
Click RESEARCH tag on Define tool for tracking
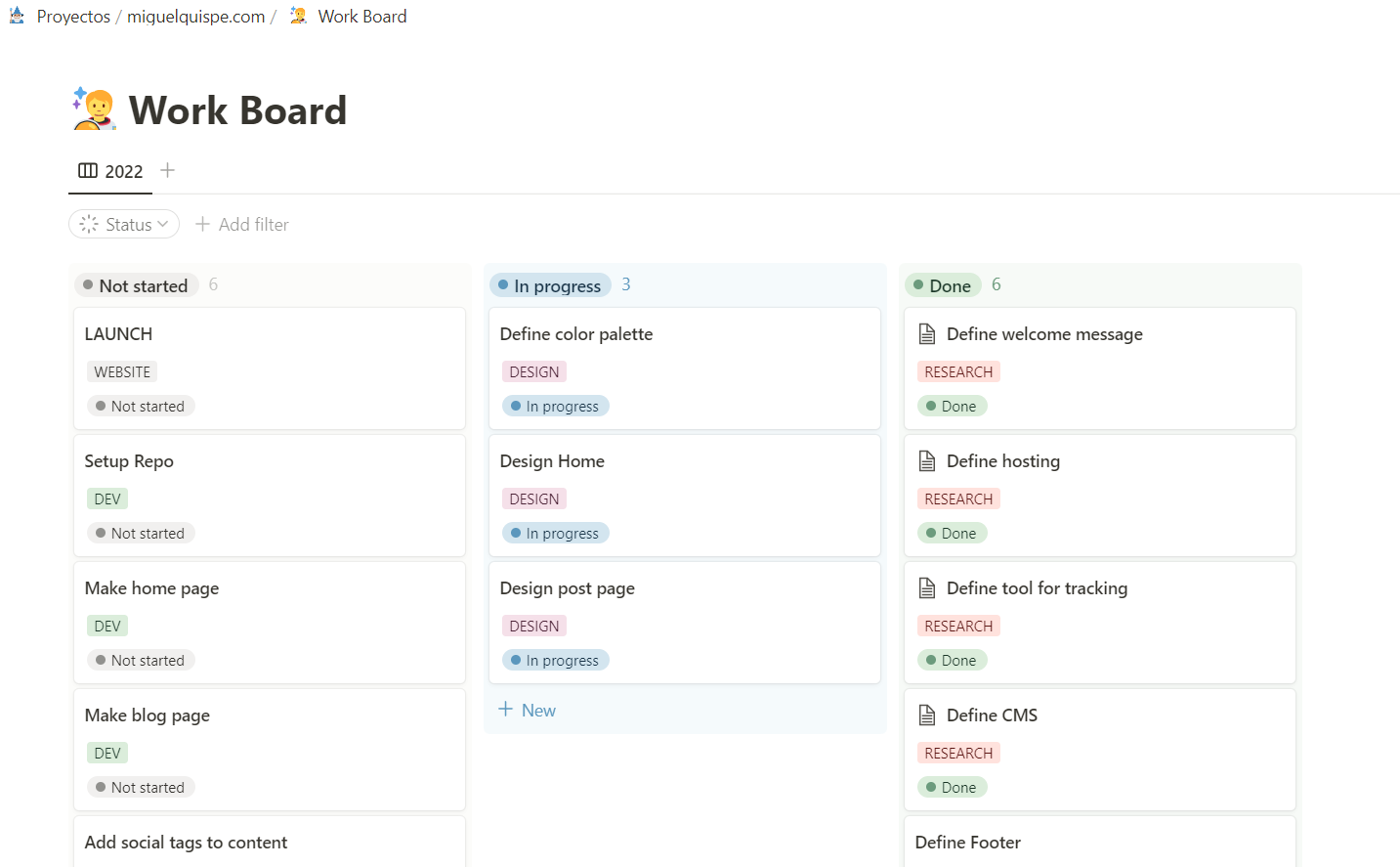pyautogui.click(x=958, y=627)
